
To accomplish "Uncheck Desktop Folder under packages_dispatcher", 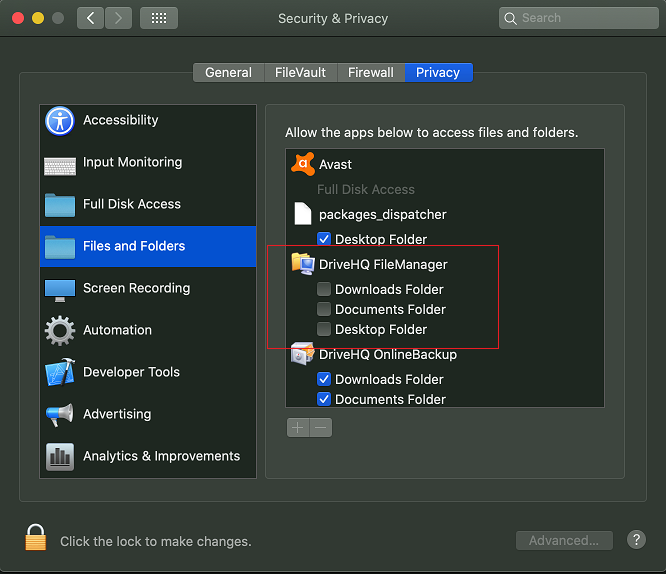I will (x=324, y=239).
